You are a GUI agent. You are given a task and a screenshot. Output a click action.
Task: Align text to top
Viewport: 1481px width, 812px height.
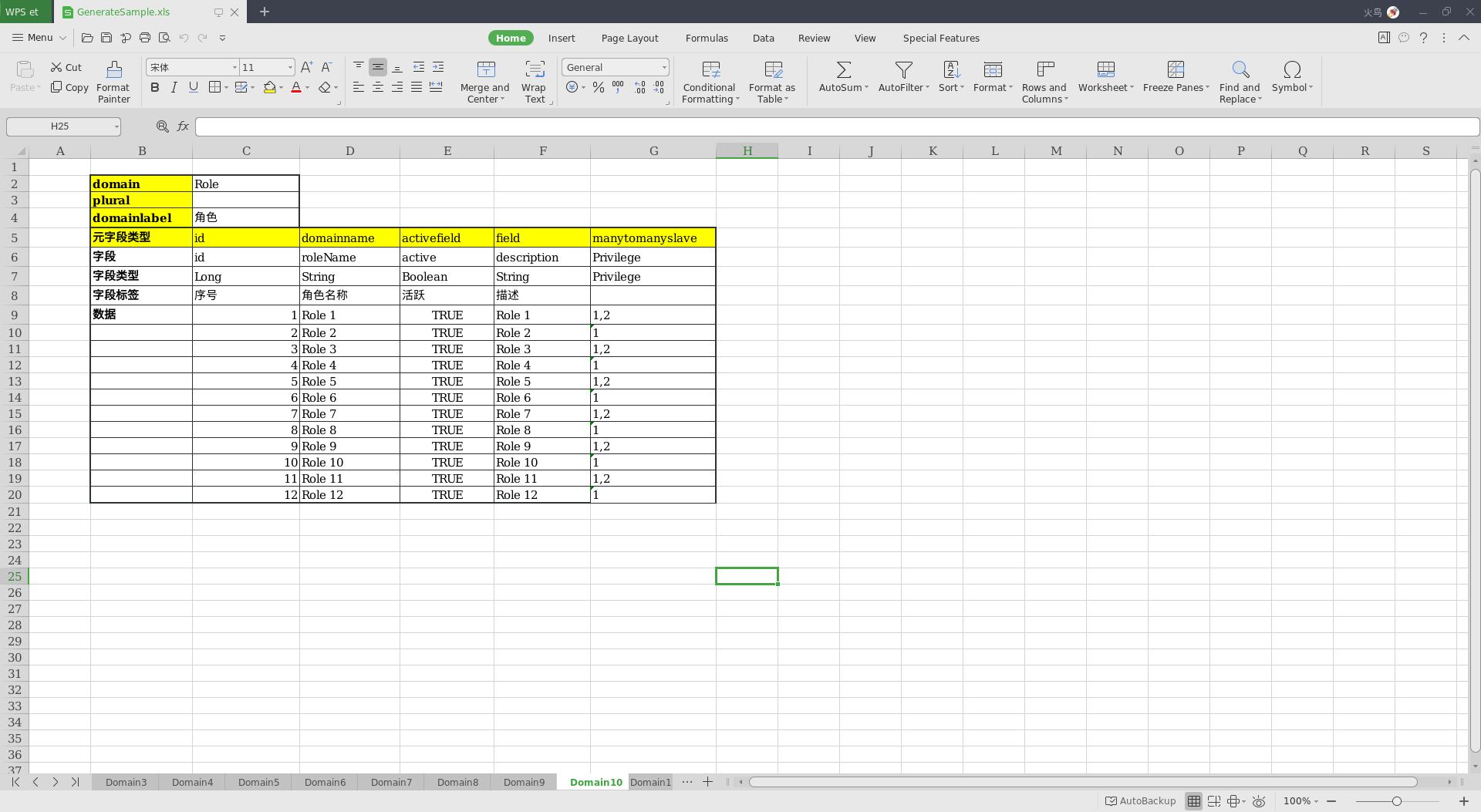[359, 67]
